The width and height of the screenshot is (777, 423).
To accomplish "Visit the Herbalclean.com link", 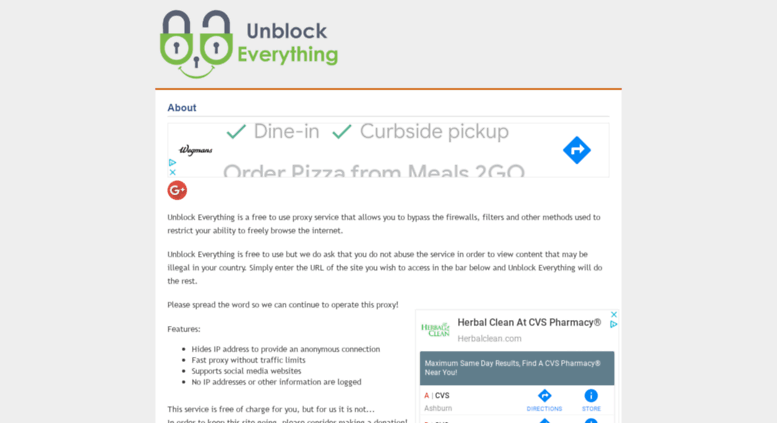I will (489, 339).
